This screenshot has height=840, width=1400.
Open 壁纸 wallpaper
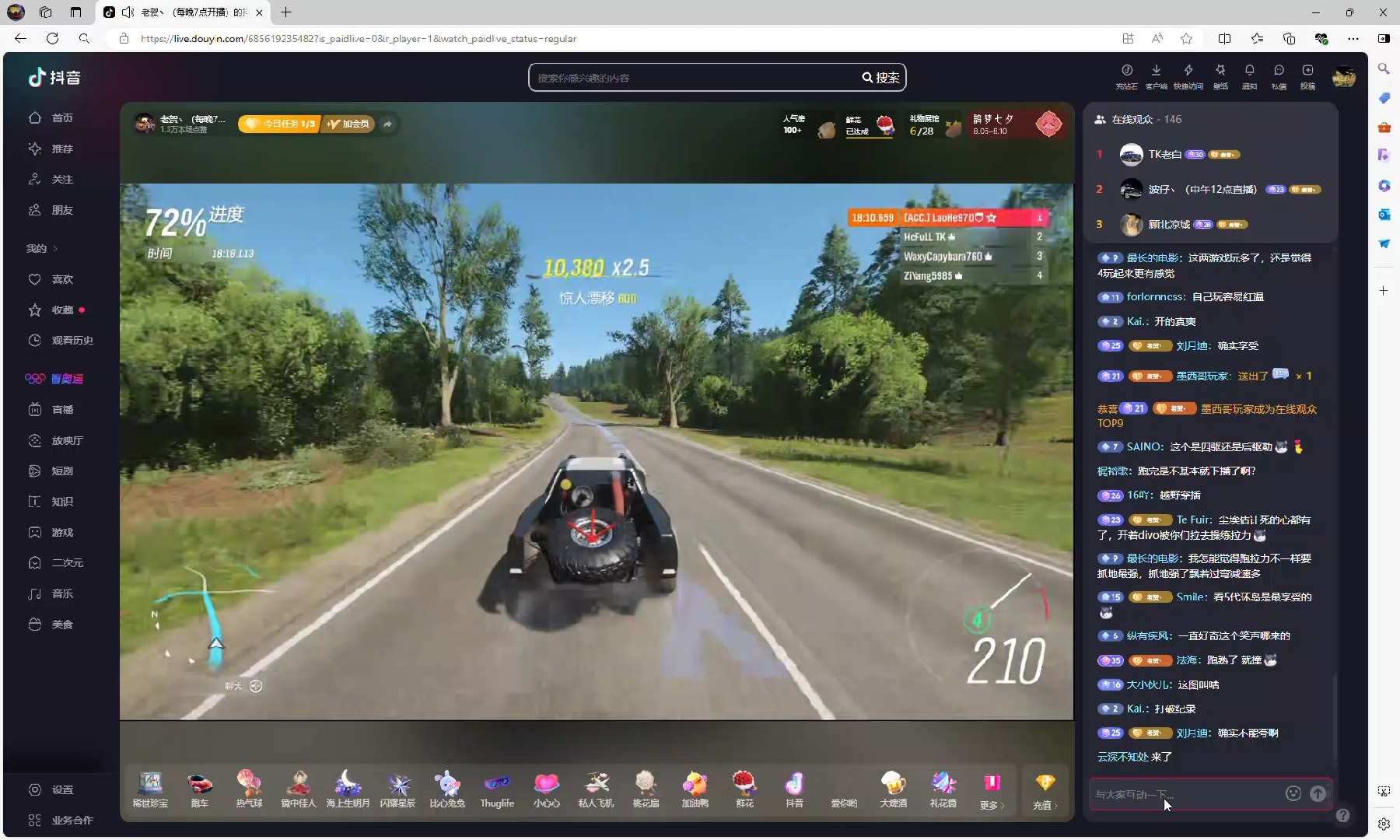1220,76
